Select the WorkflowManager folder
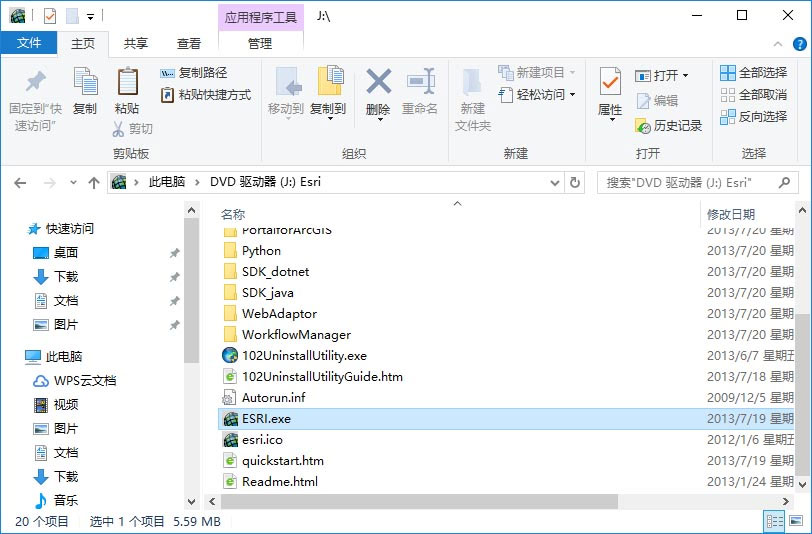This screenshot has height=534, width=812. [286, 335]
